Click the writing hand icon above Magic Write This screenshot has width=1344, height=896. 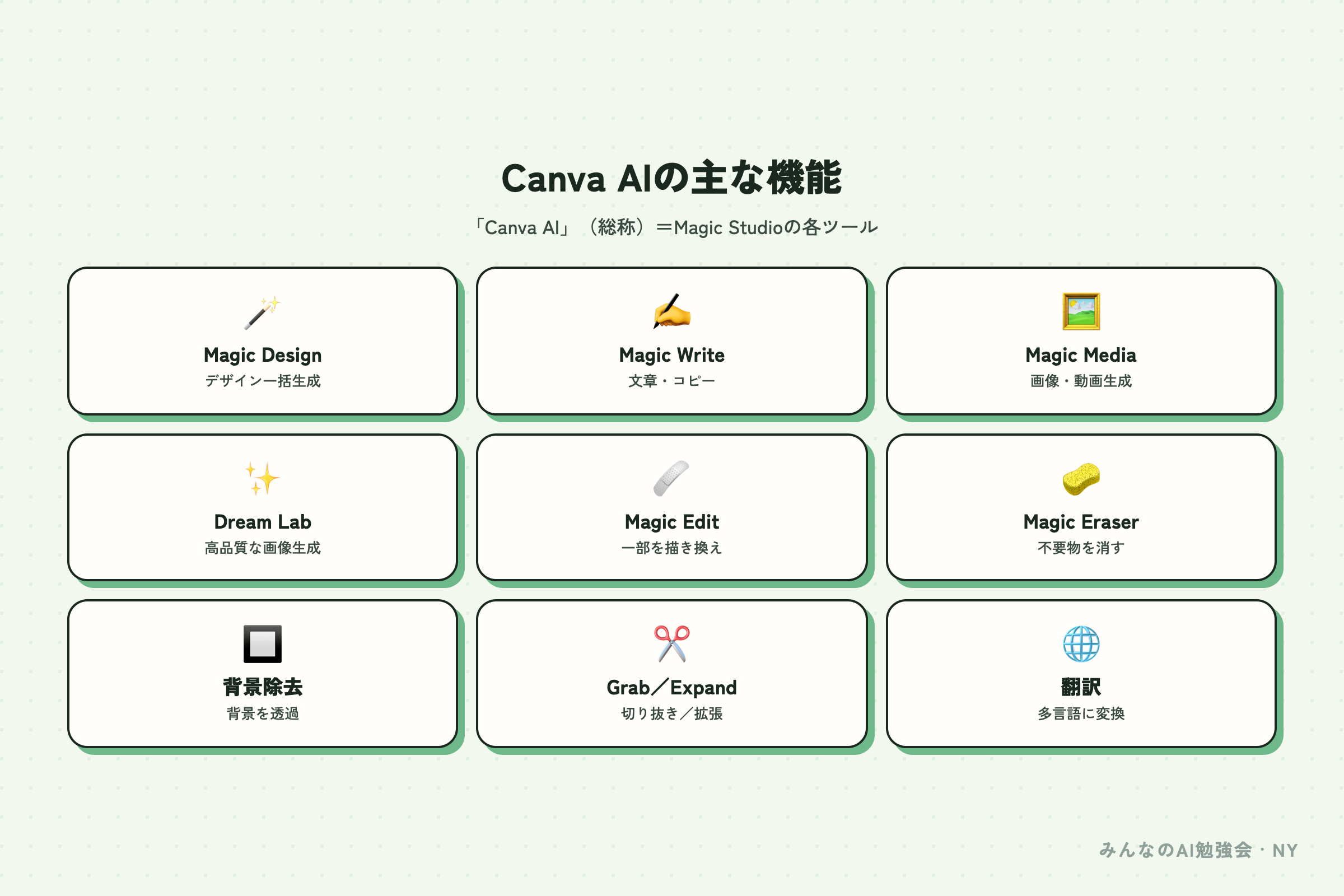671,312
